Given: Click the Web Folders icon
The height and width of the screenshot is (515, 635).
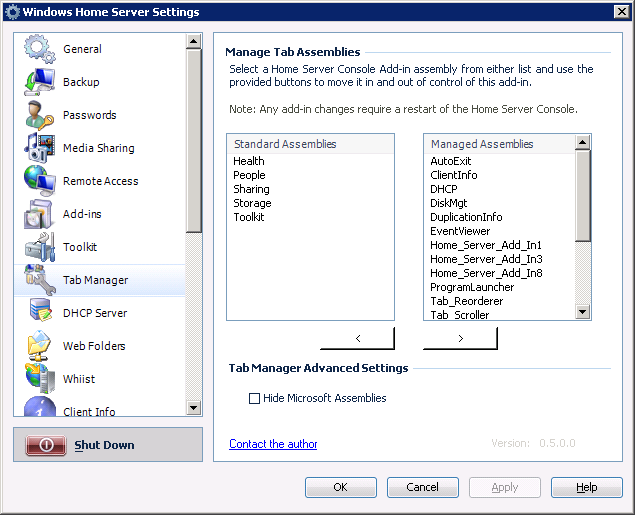Looking at the screenshot, I should 39,346.
